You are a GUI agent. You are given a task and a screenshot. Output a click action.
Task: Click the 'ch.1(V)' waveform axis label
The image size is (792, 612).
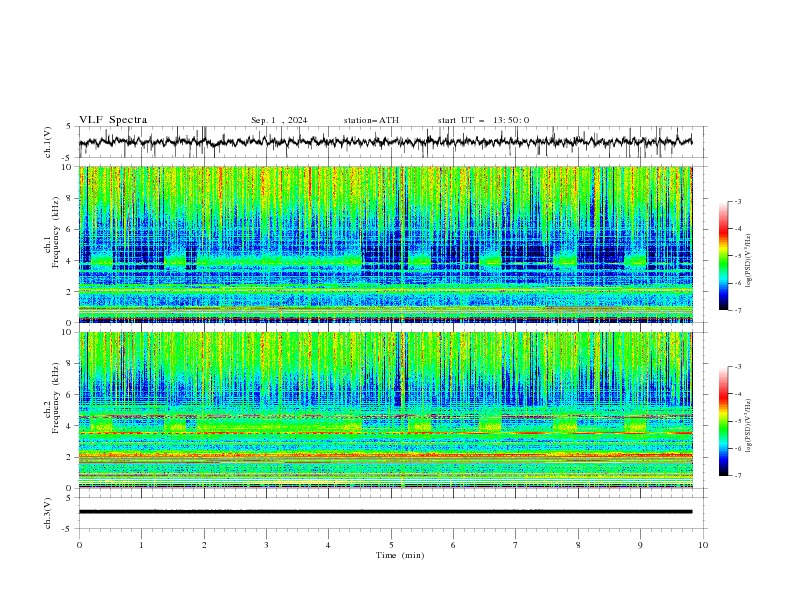point(48,142)
